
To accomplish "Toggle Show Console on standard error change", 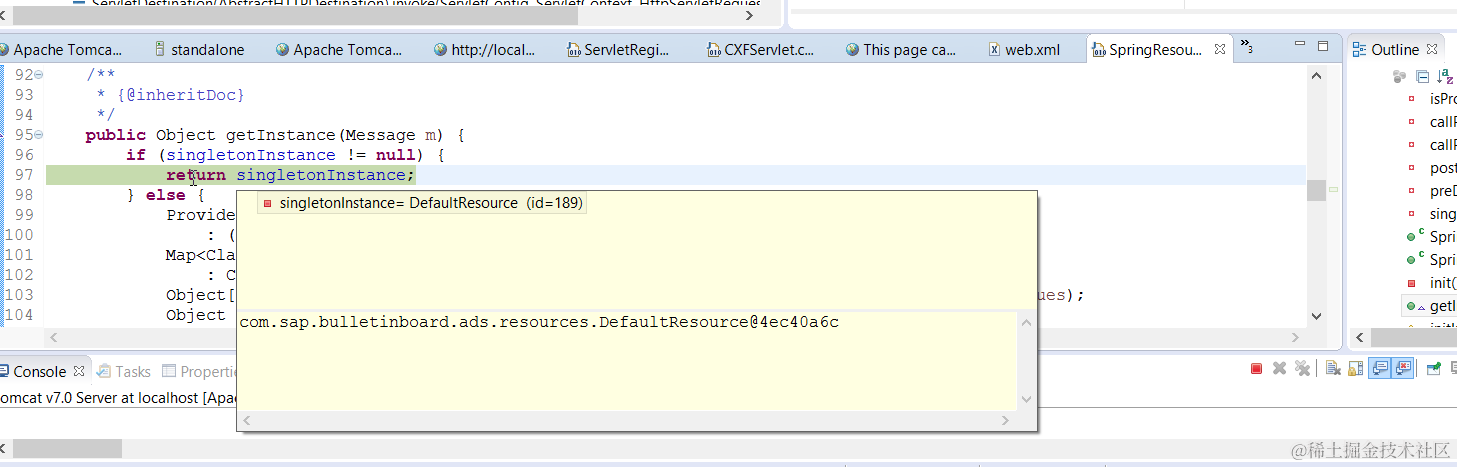I will tap(1402, 368).
